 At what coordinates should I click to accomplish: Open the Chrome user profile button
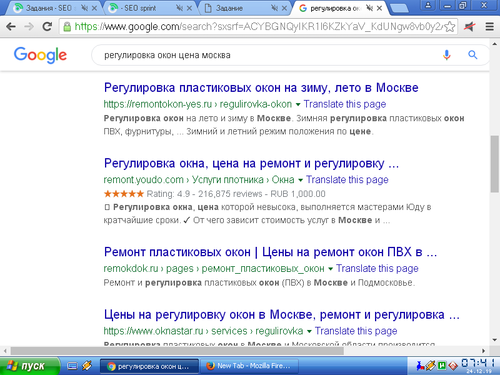[428, 5]
